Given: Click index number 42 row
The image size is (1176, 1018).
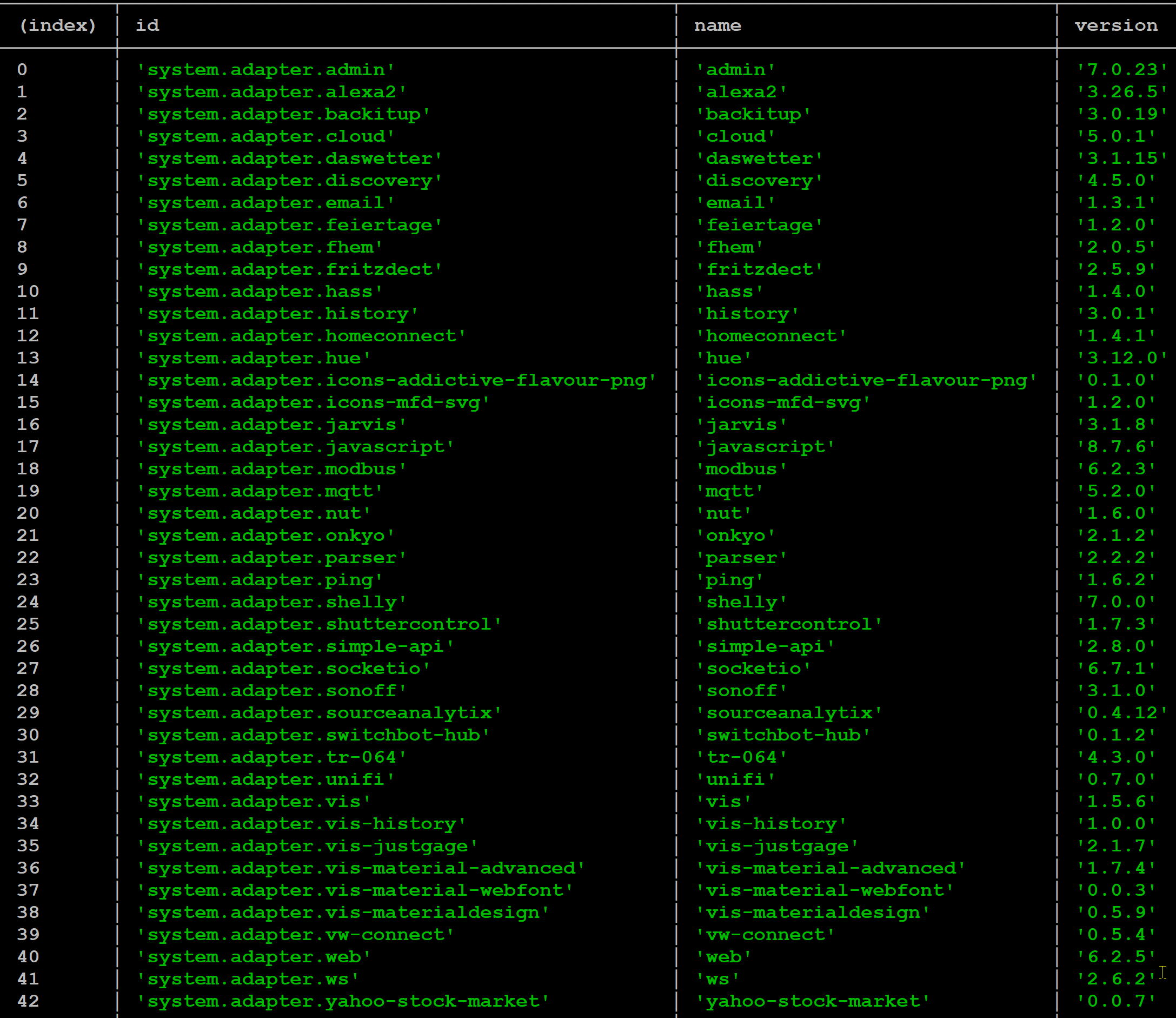Looking at the screenshot, I should click(x=28, y=1001).
